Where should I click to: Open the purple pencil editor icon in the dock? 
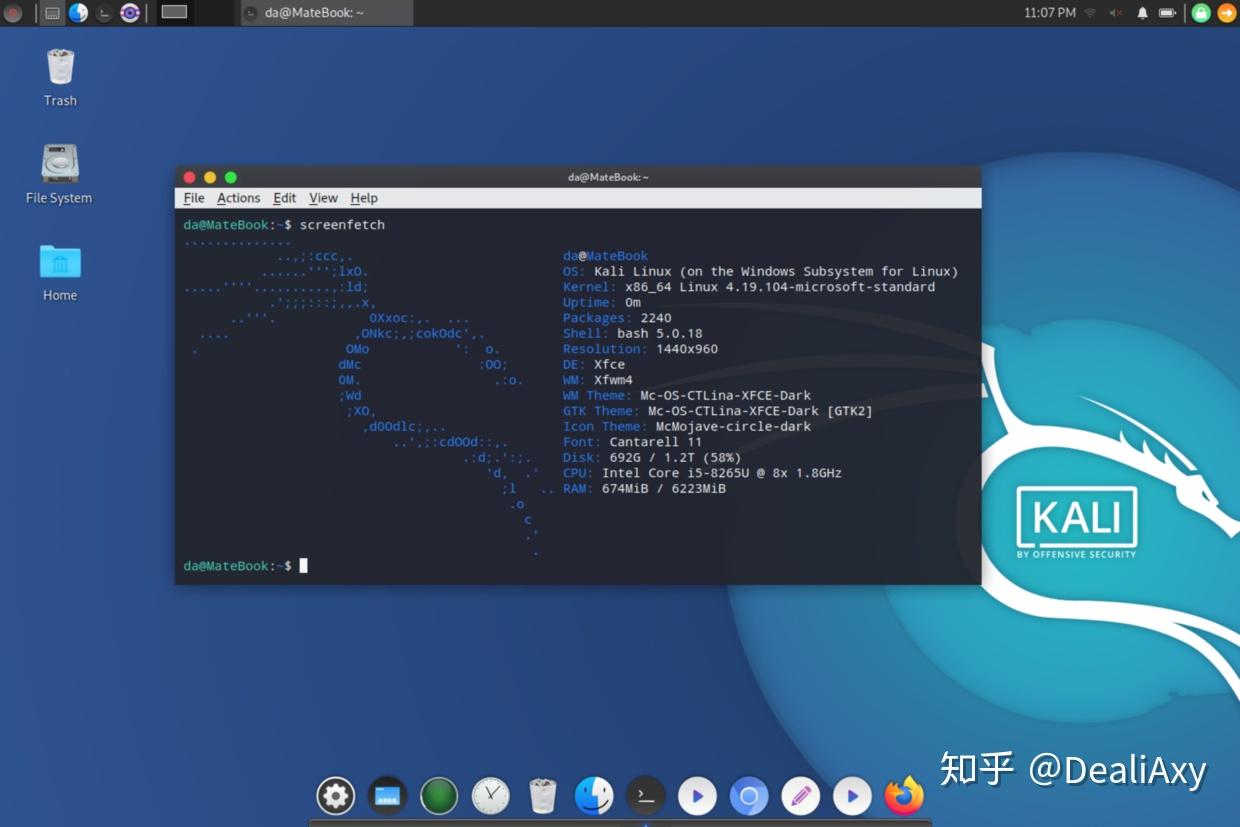pos(800,796)
